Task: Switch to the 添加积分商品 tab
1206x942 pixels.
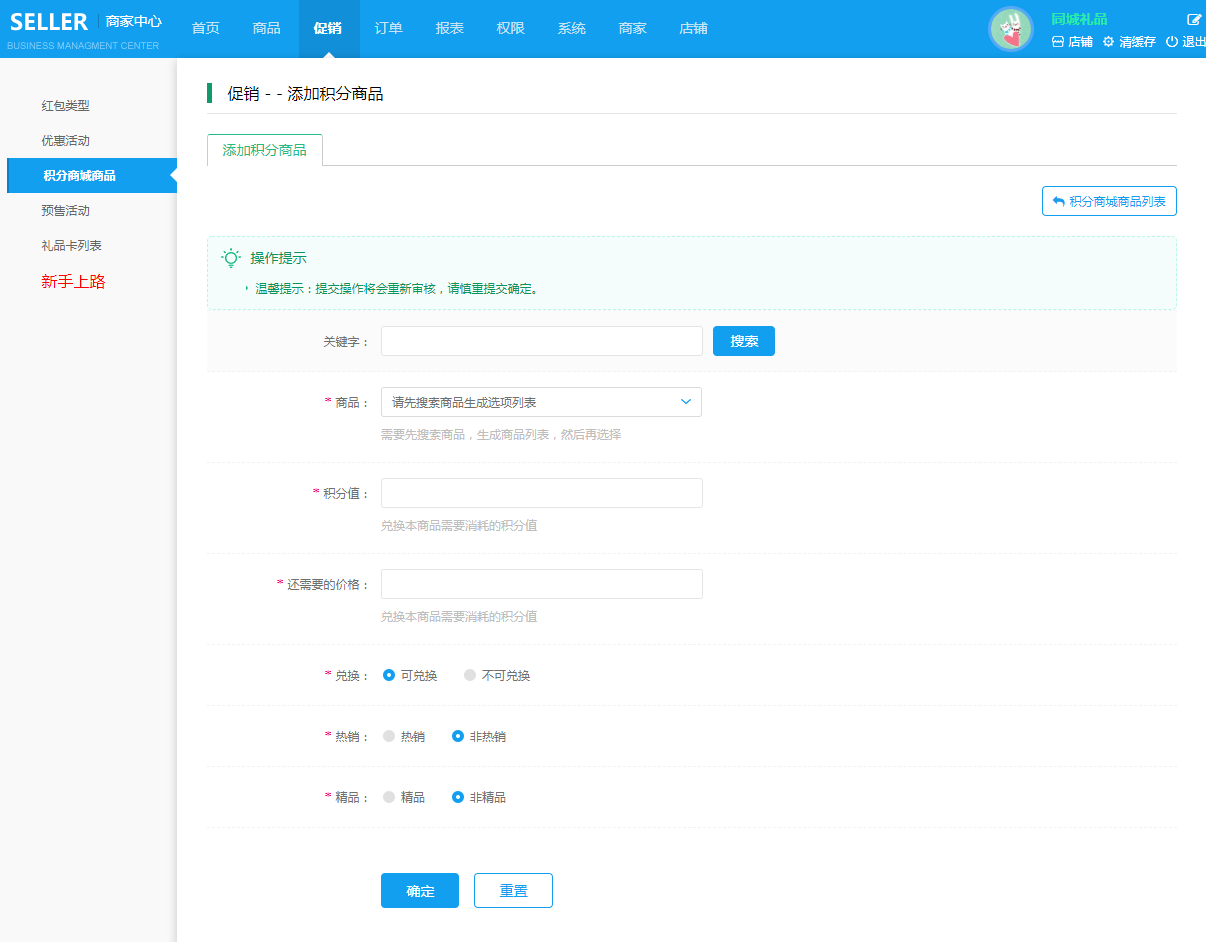Action: coord(265,150)
